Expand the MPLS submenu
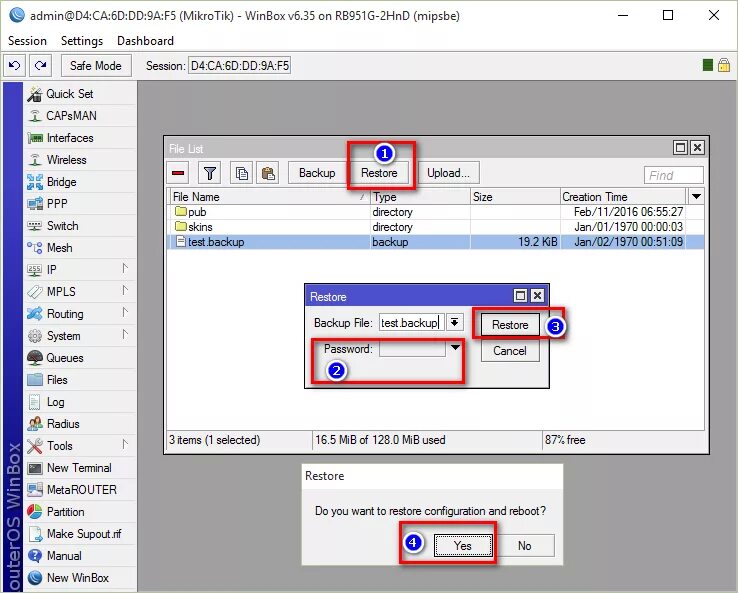This screenshot has width=738, height=593. (80, 292)
